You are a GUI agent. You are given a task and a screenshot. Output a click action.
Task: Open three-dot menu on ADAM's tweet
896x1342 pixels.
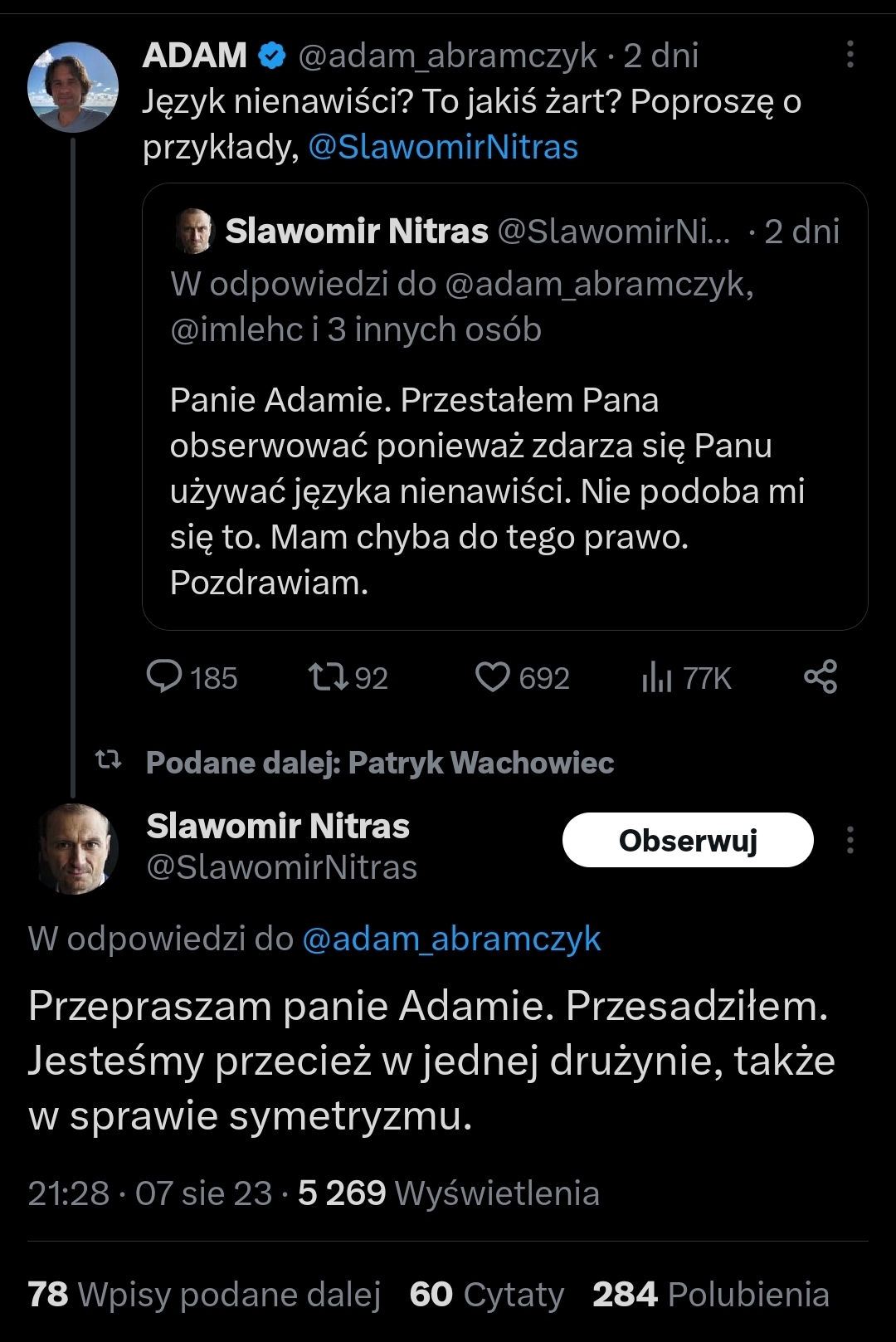[x=850, y=55]
